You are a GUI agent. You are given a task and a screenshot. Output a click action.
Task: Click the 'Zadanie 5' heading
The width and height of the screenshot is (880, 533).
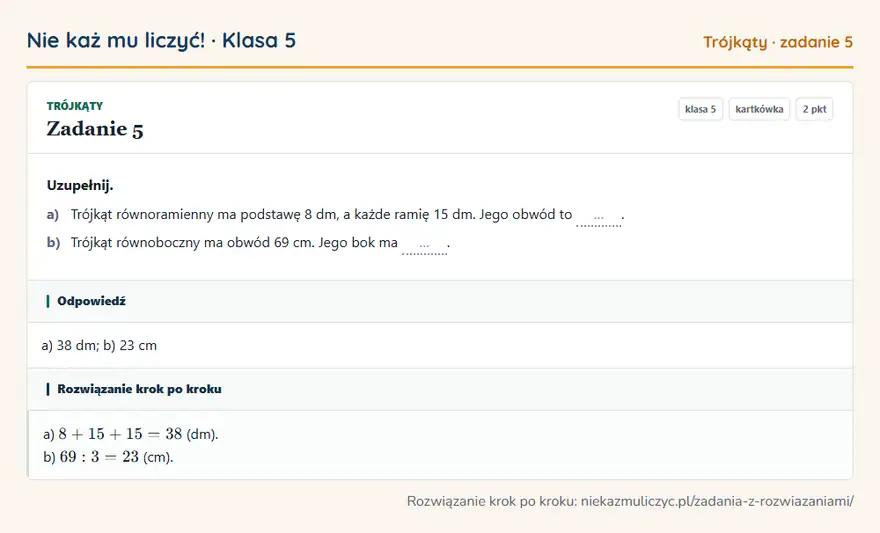click(x=95, y=129)
